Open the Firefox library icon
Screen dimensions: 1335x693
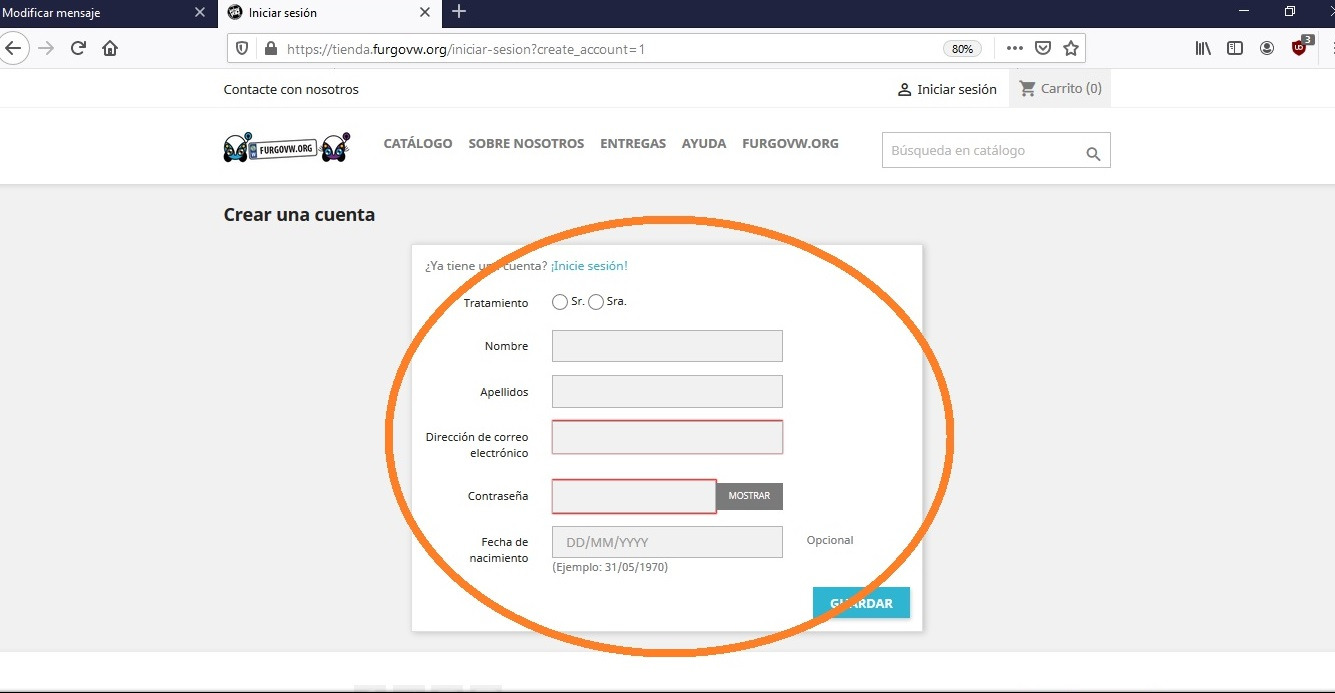(1203, 48)
